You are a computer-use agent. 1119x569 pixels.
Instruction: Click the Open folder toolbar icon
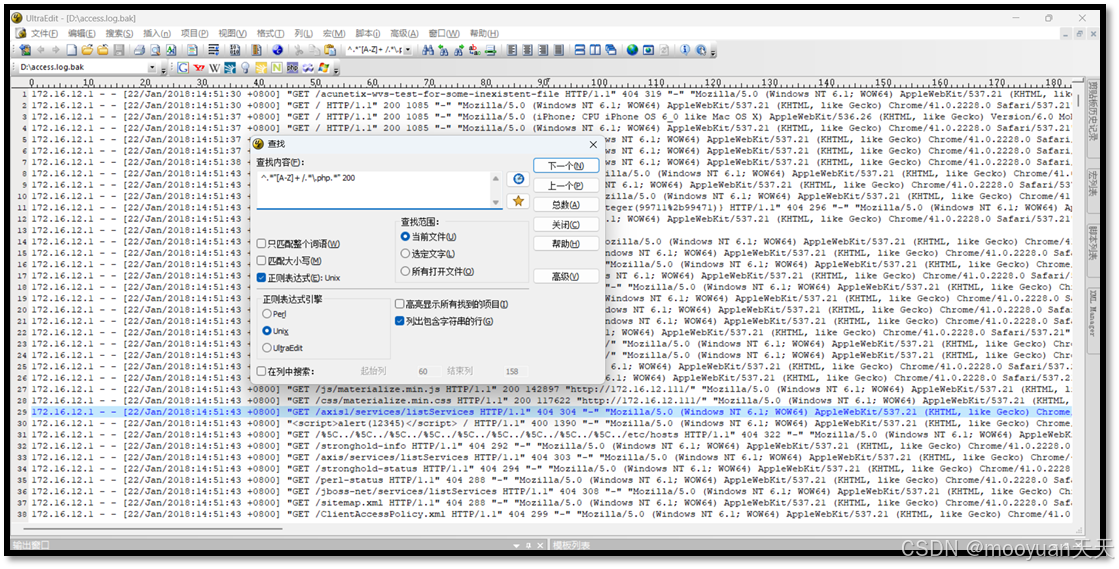[87, 50]
